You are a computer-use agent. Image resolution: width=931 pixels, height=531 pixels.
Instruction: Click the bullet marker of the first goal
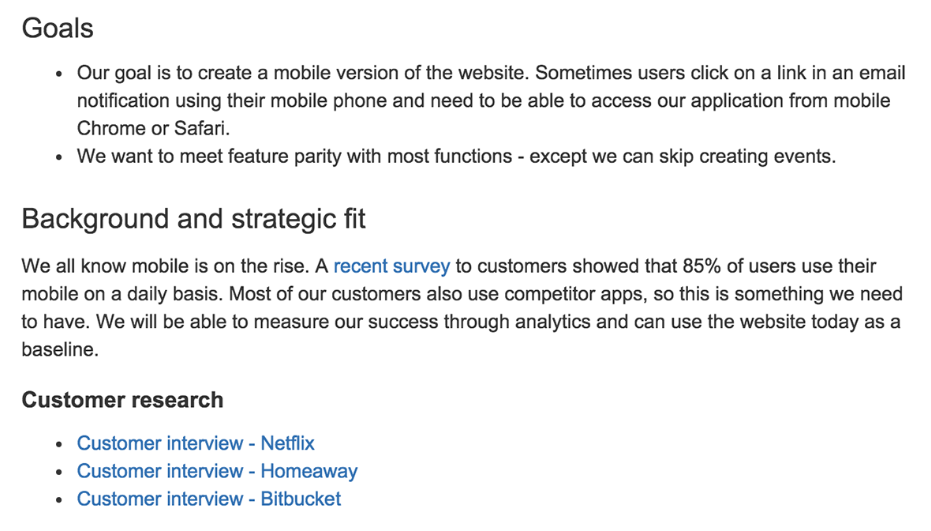coord(60,74)
